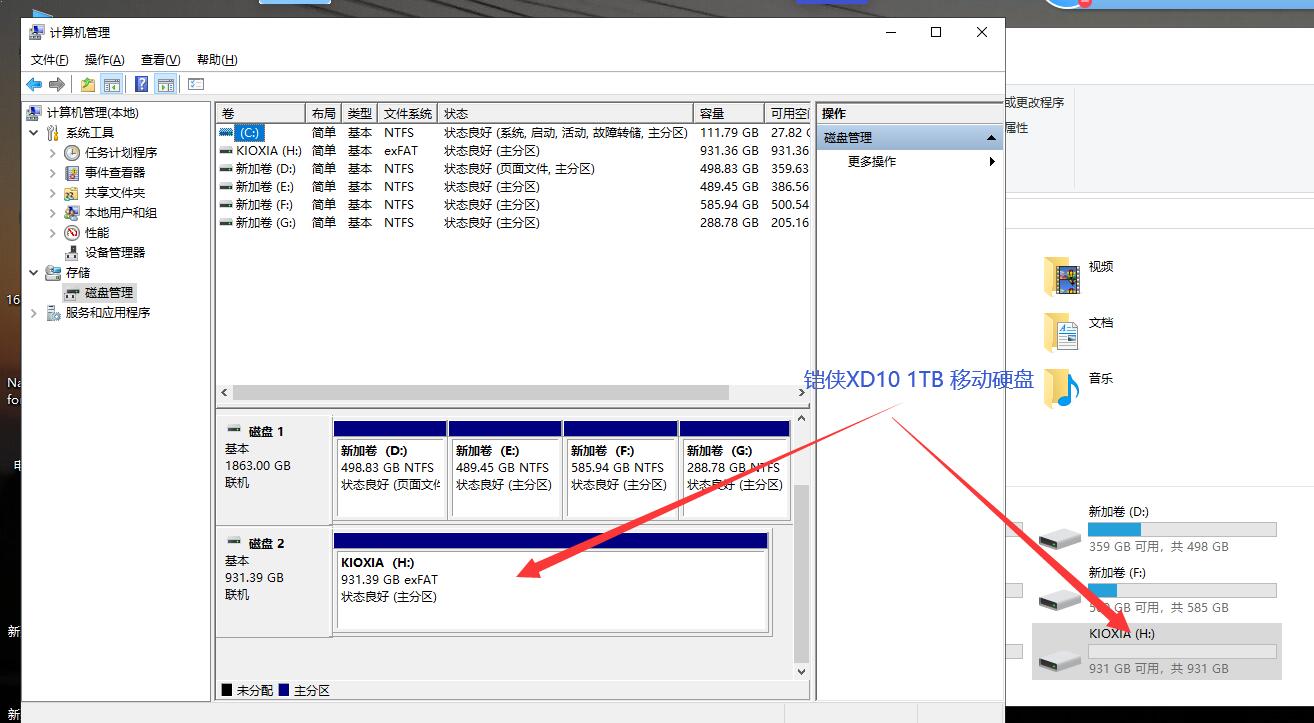Collapse the 系统工具 tree node
This screenshot has height=723, width=1314.
34,133
